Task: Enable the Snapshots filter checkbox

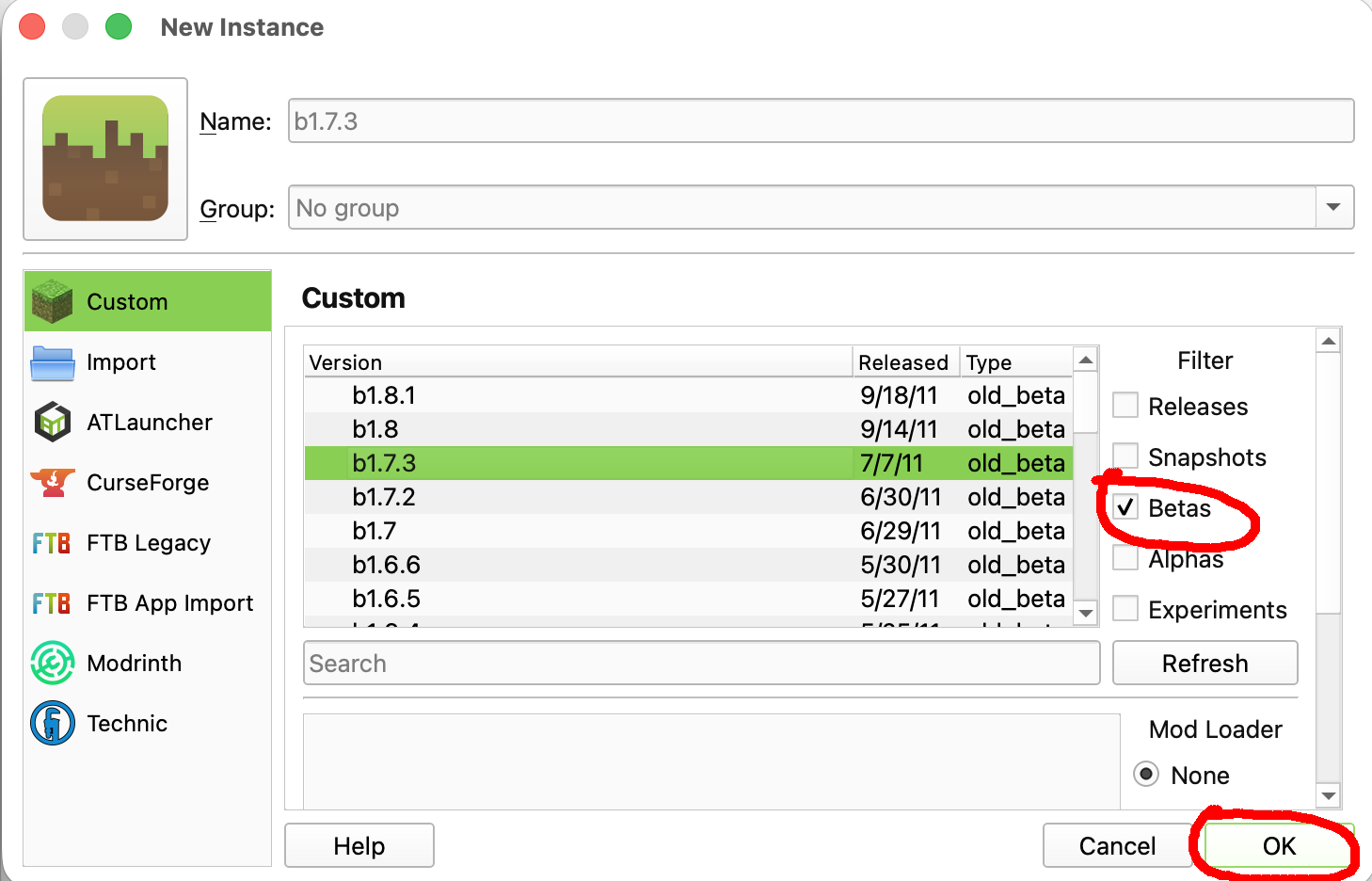Action: tap(1125, 457)
